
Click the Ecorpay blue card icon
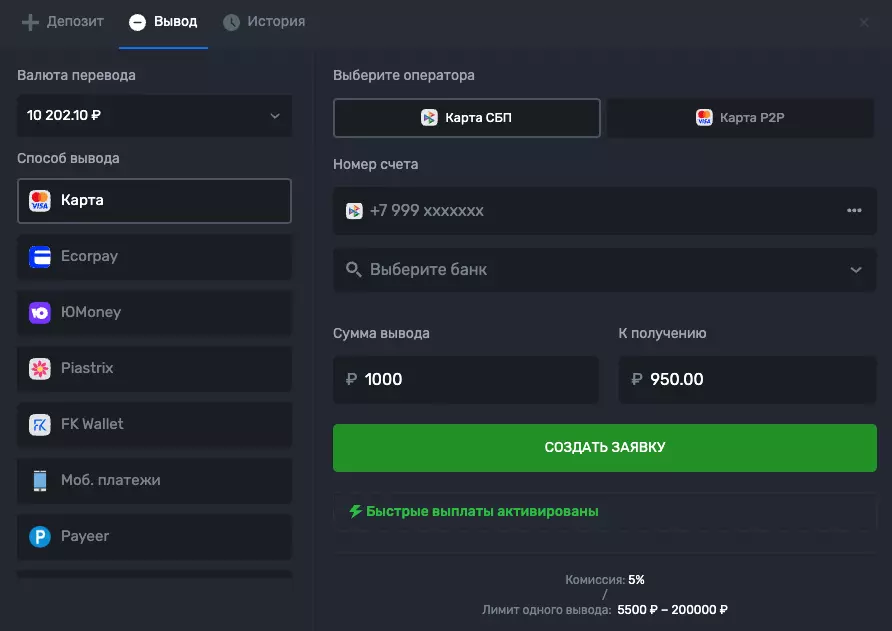[40, 257]
